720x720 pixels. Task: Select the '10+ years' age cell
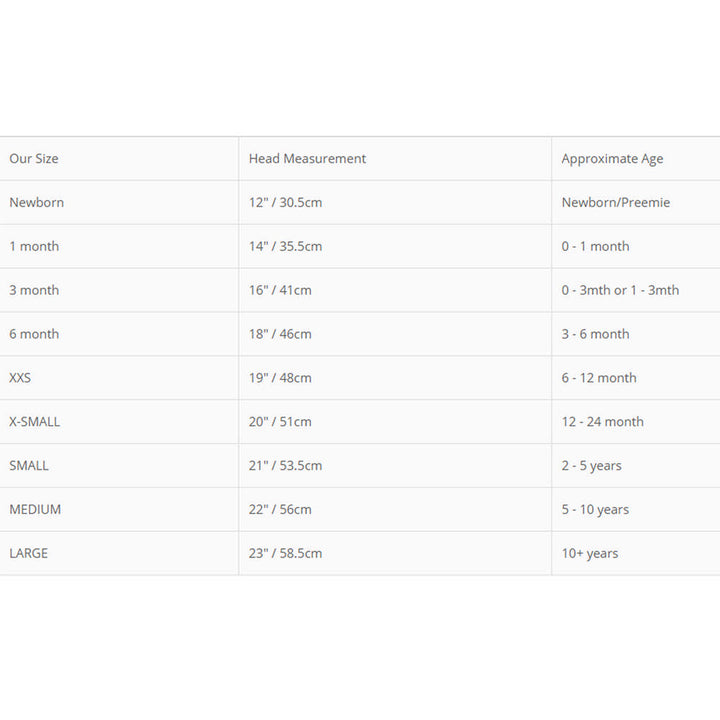(x=589, y=554)
